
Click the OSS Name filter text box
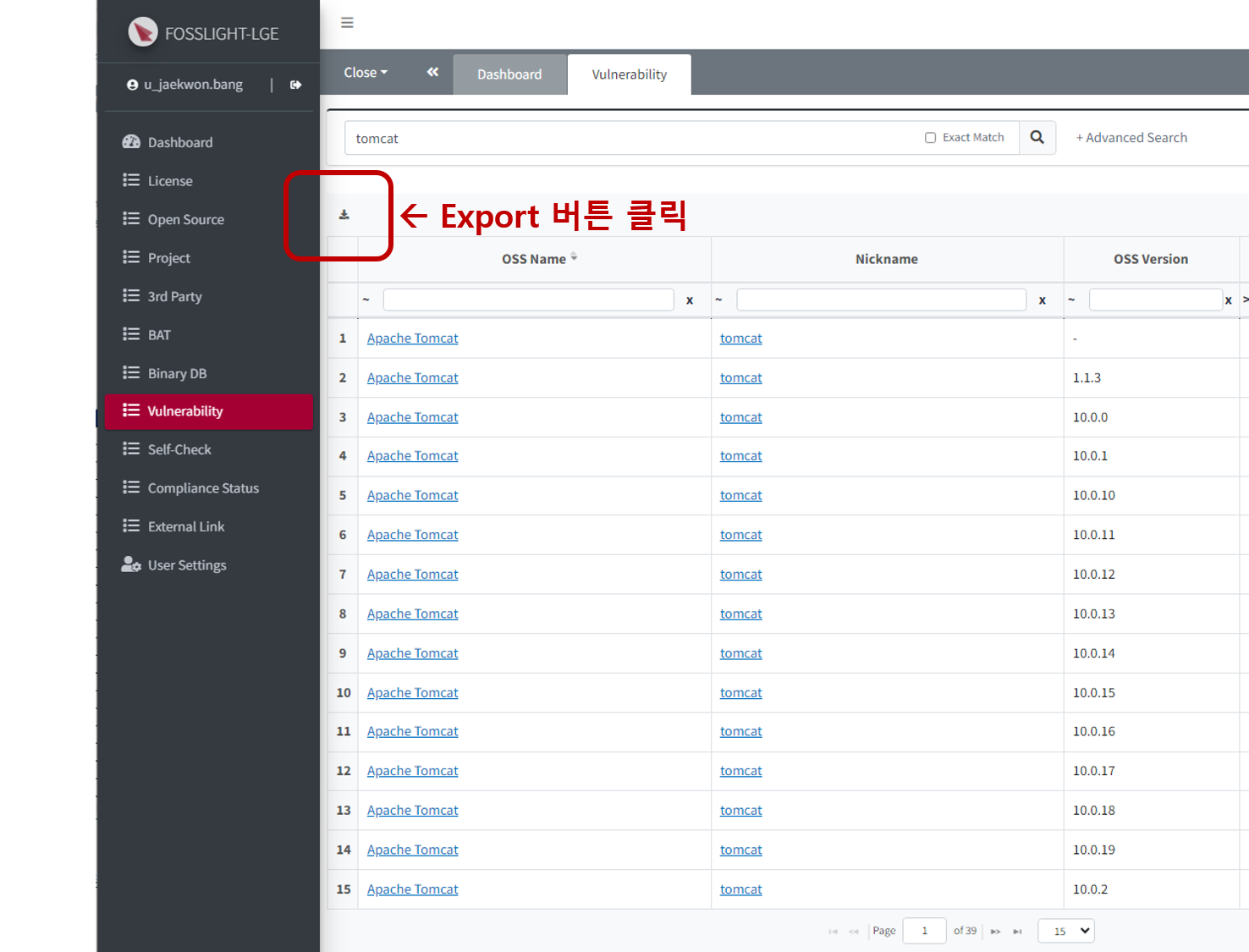(528, 300)
